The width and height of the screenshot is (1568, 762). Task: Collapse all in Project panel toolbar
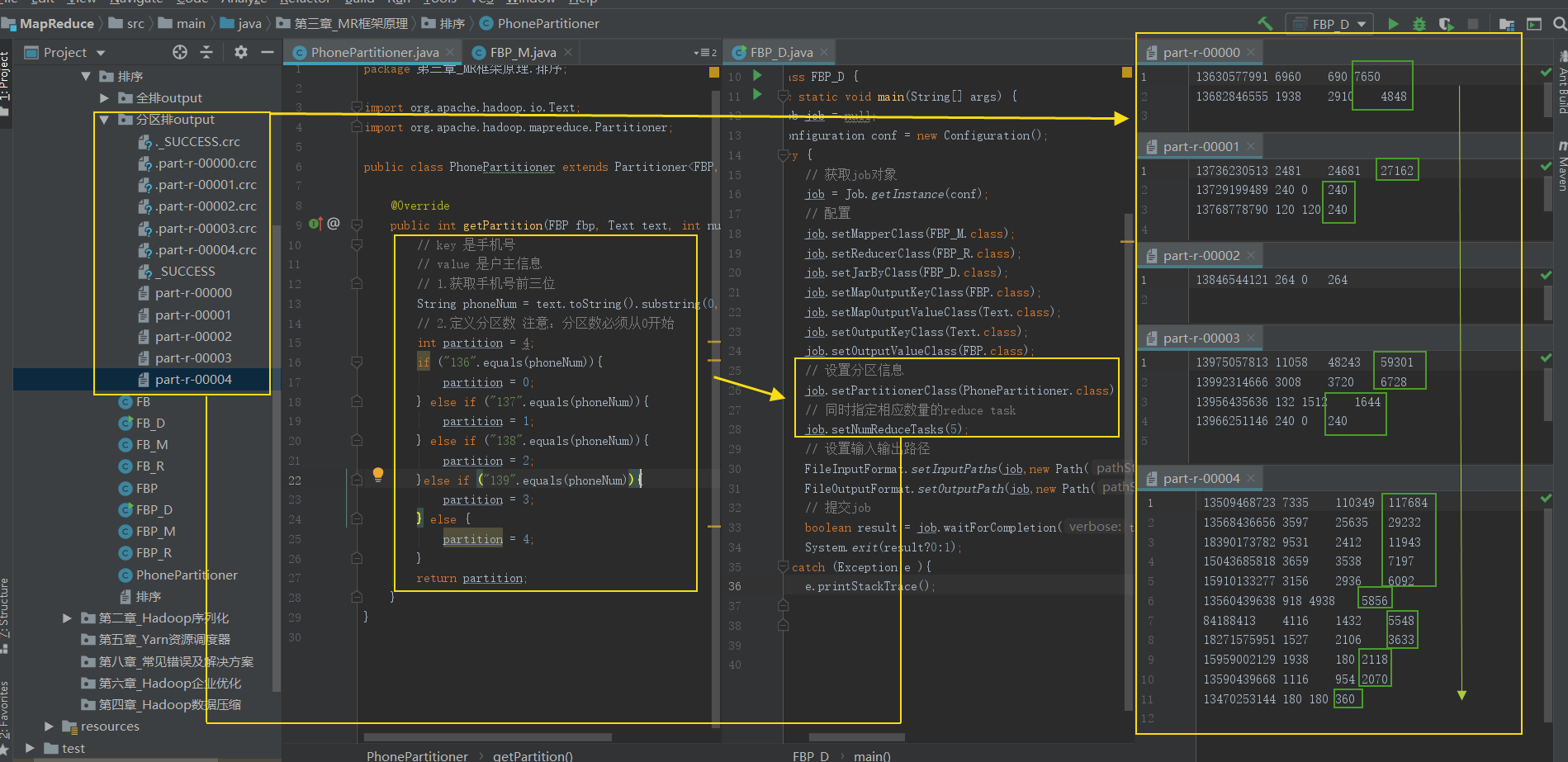206,52
